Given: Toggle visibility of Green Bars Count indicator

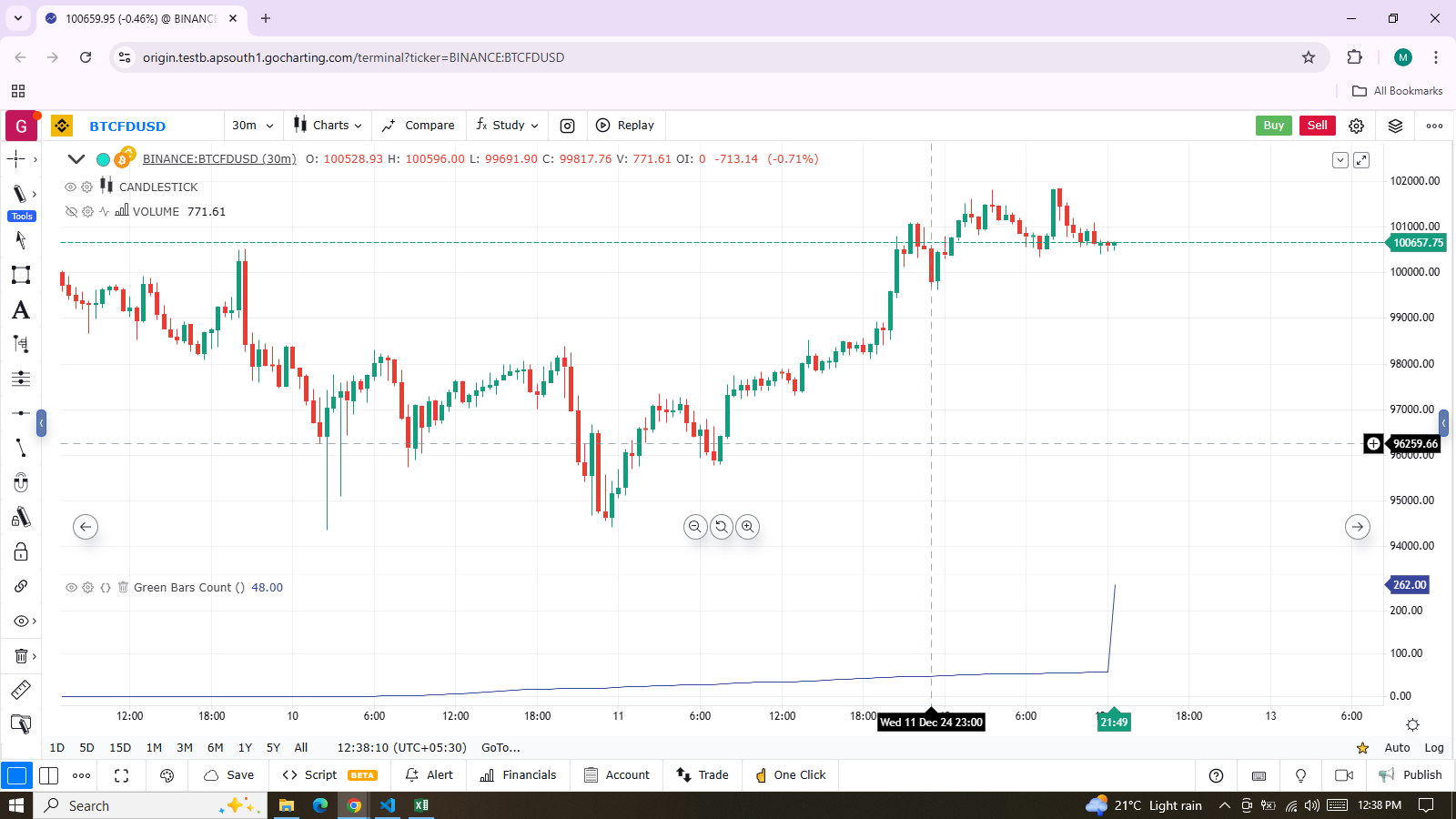Looking at the screenshot, I should click(70, 588).
